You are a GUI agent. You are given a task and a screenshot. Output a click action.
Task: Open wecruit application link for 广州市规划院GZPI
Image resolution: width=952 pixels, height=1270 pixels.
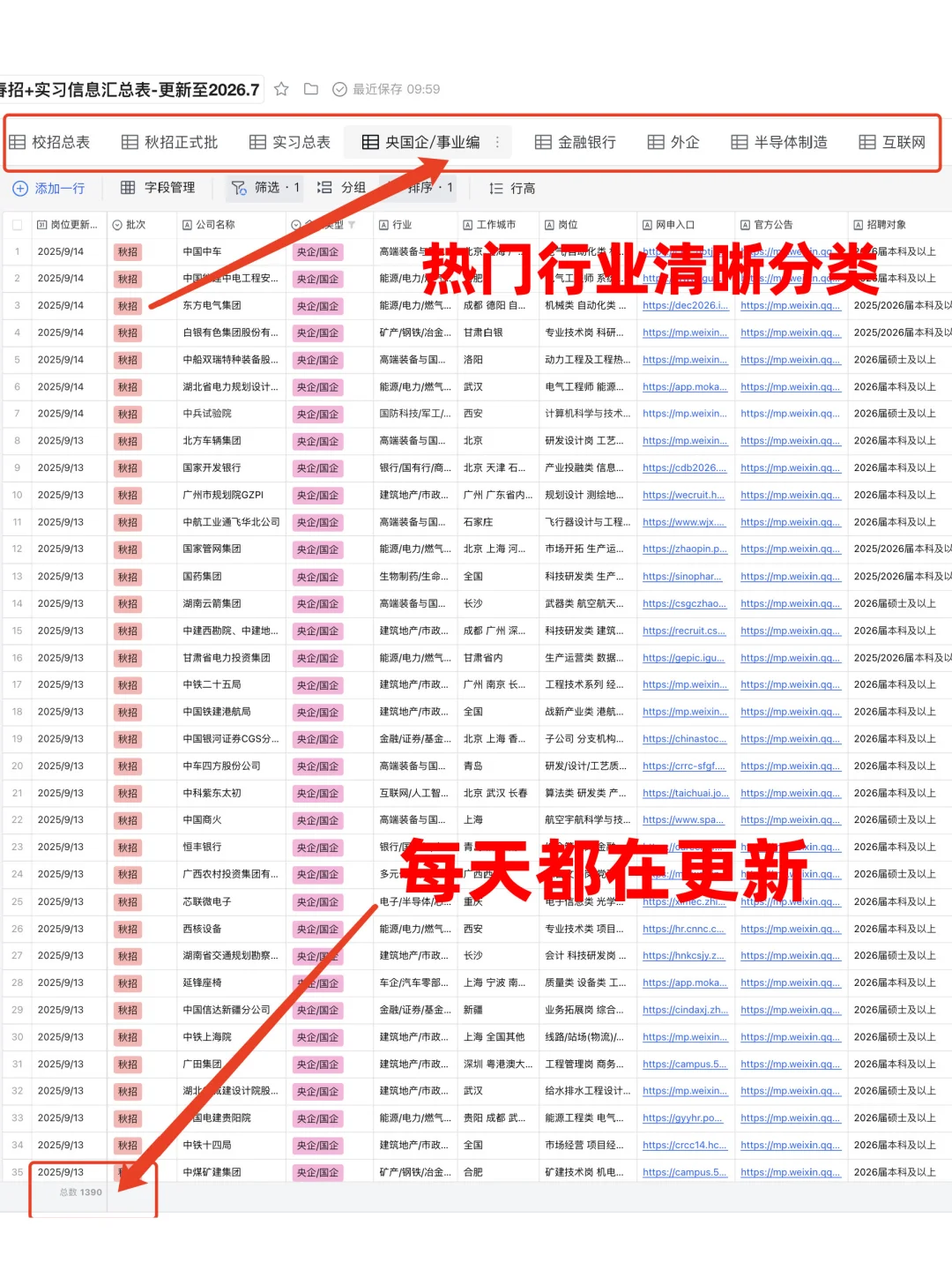point(684,496)
